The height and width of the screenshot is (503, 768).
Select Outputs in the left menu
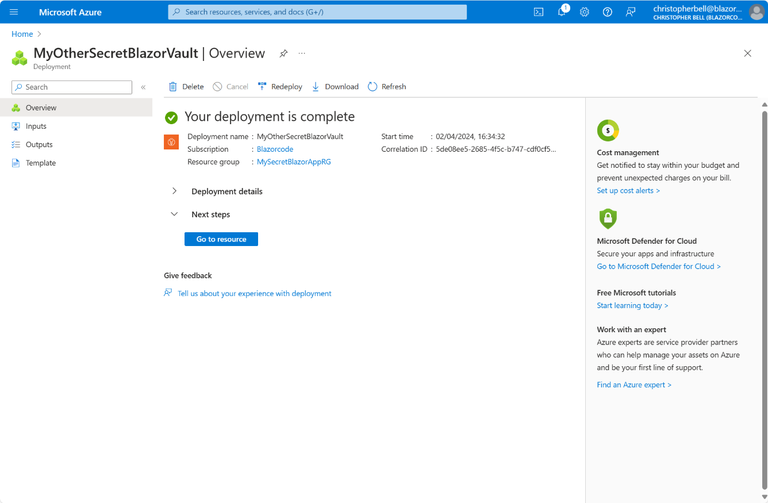coord(38,144)
